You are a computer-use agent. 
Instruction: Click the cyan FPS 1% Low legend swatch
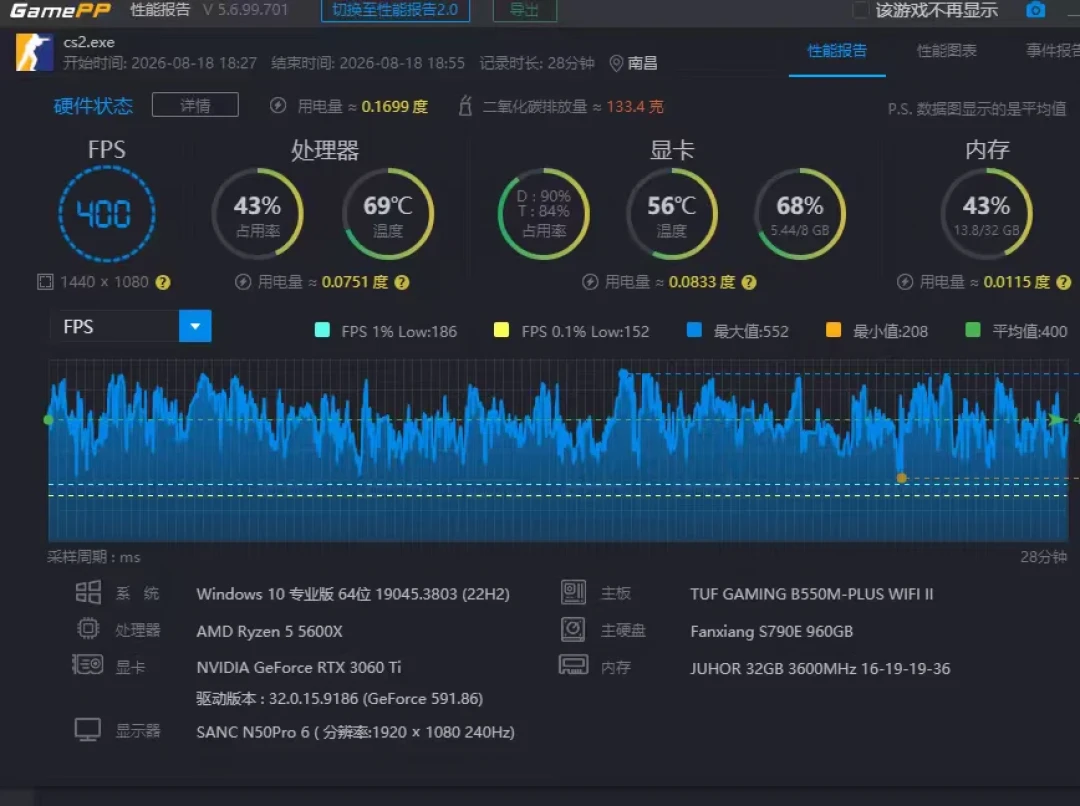pos(322,330)
